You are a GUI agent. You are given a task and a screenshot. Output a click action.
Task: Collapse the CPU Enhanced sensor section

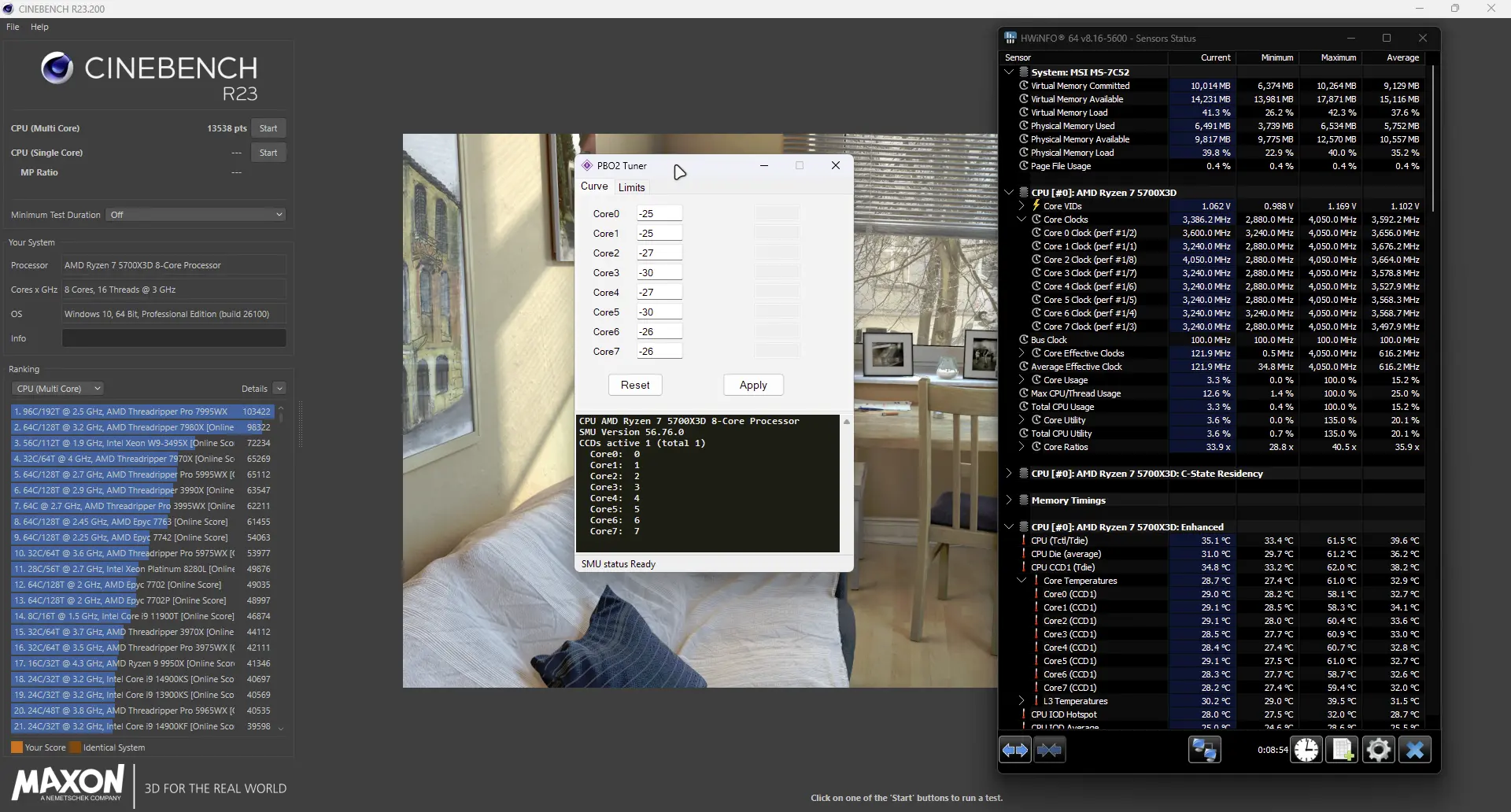(x=1009, y=526)
